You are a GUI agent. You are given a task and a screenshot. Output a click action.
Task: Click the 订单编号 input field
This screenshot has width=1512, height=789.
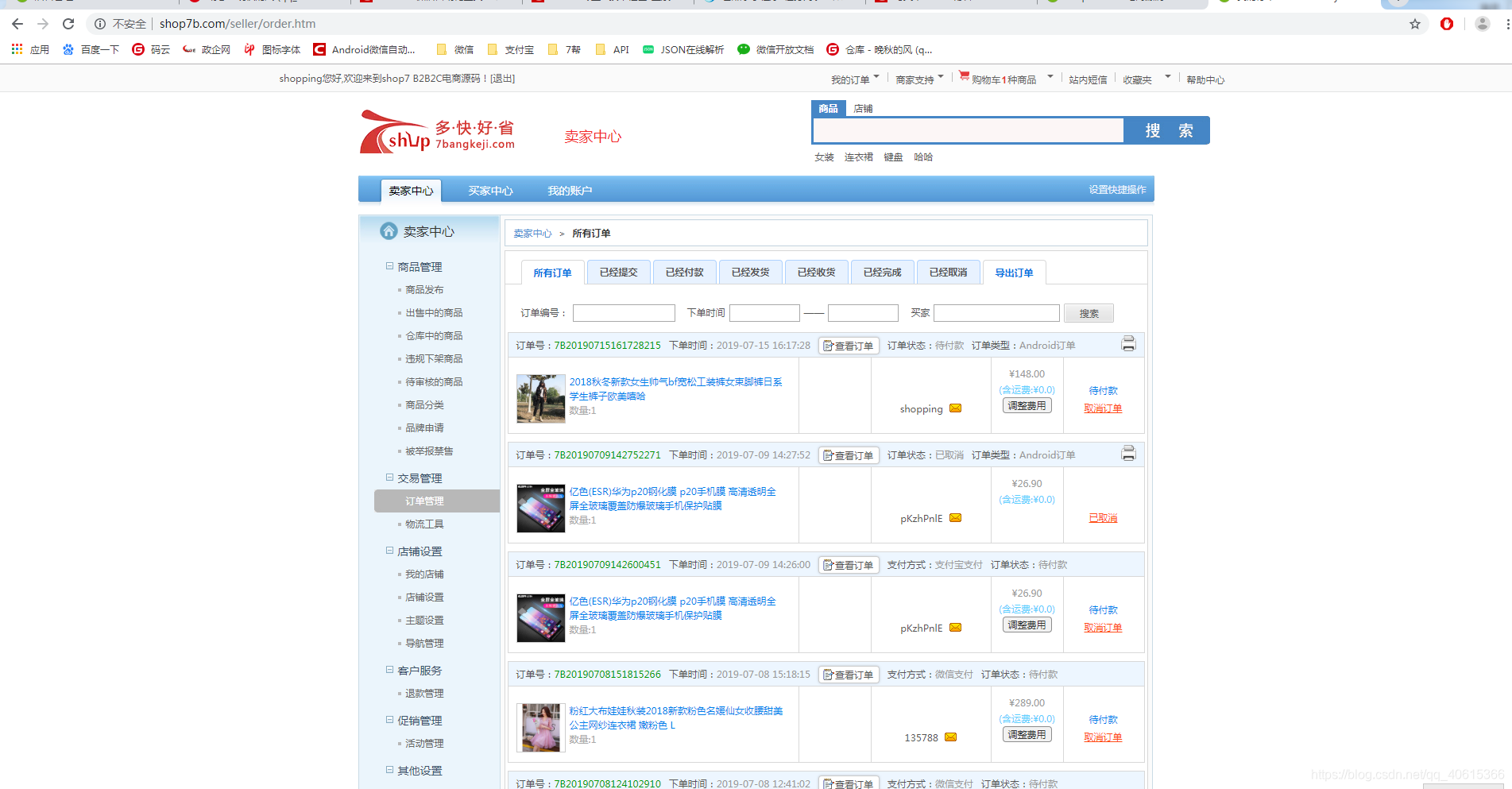(x=623, y=312)
